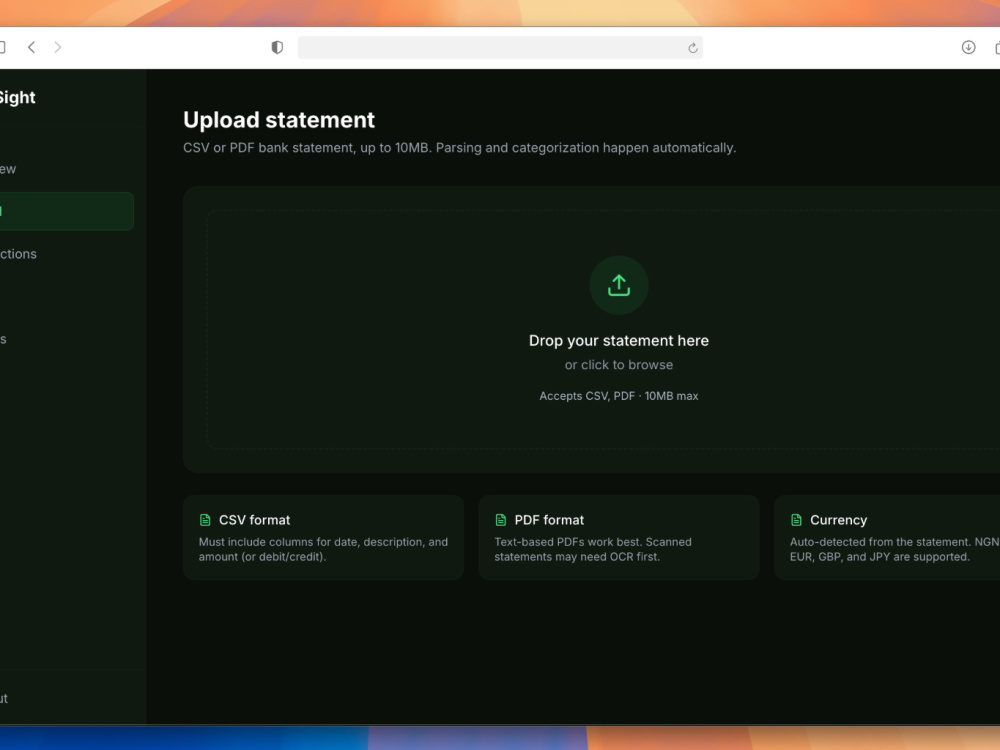Click the app logo text ending 'Sight'

(x=17, y=98)
